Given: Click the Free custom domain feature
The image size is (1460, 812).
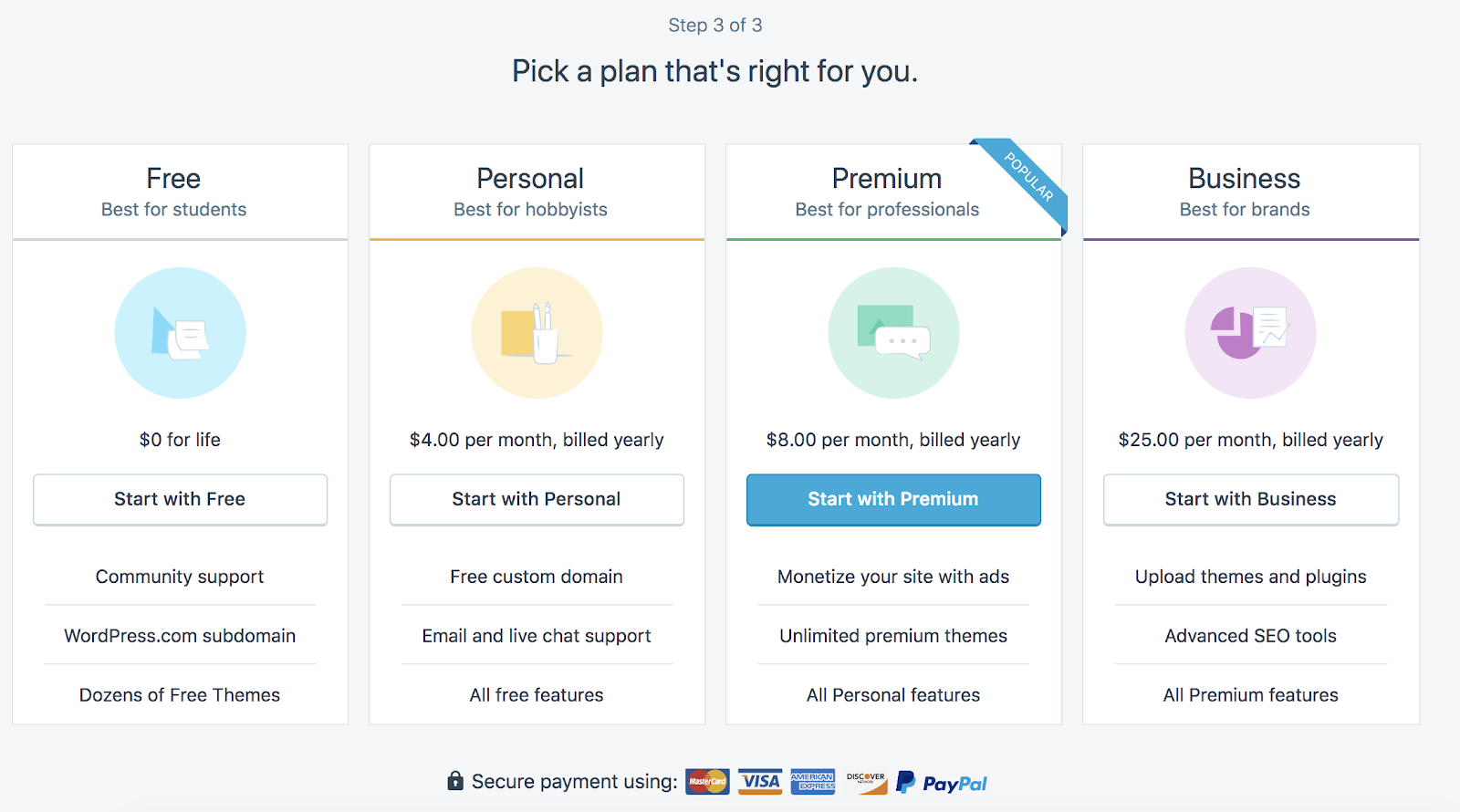Looking at the screenshot, I should 537,577.
